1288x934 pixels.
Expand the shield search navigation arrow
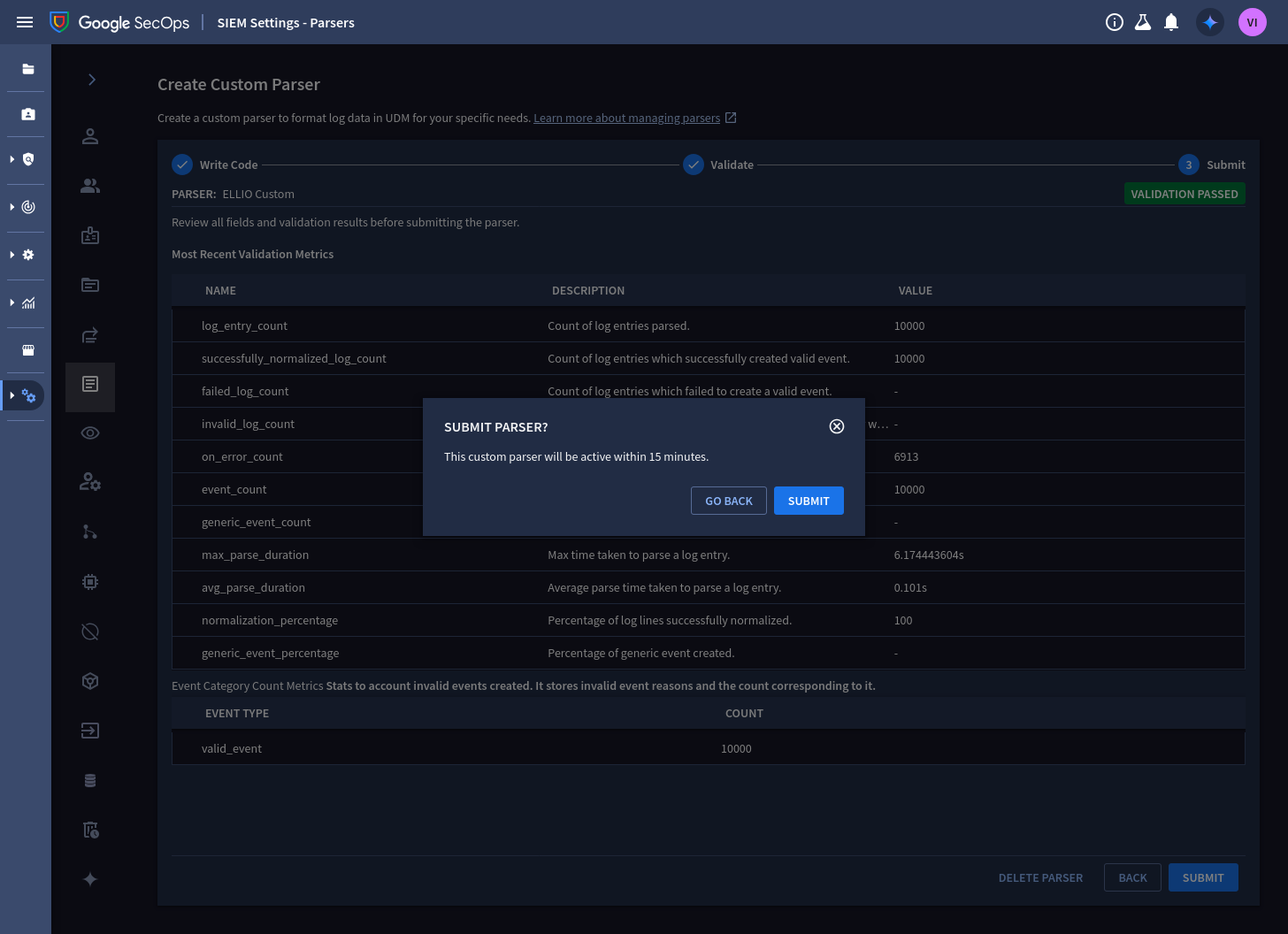coord(11,159)
